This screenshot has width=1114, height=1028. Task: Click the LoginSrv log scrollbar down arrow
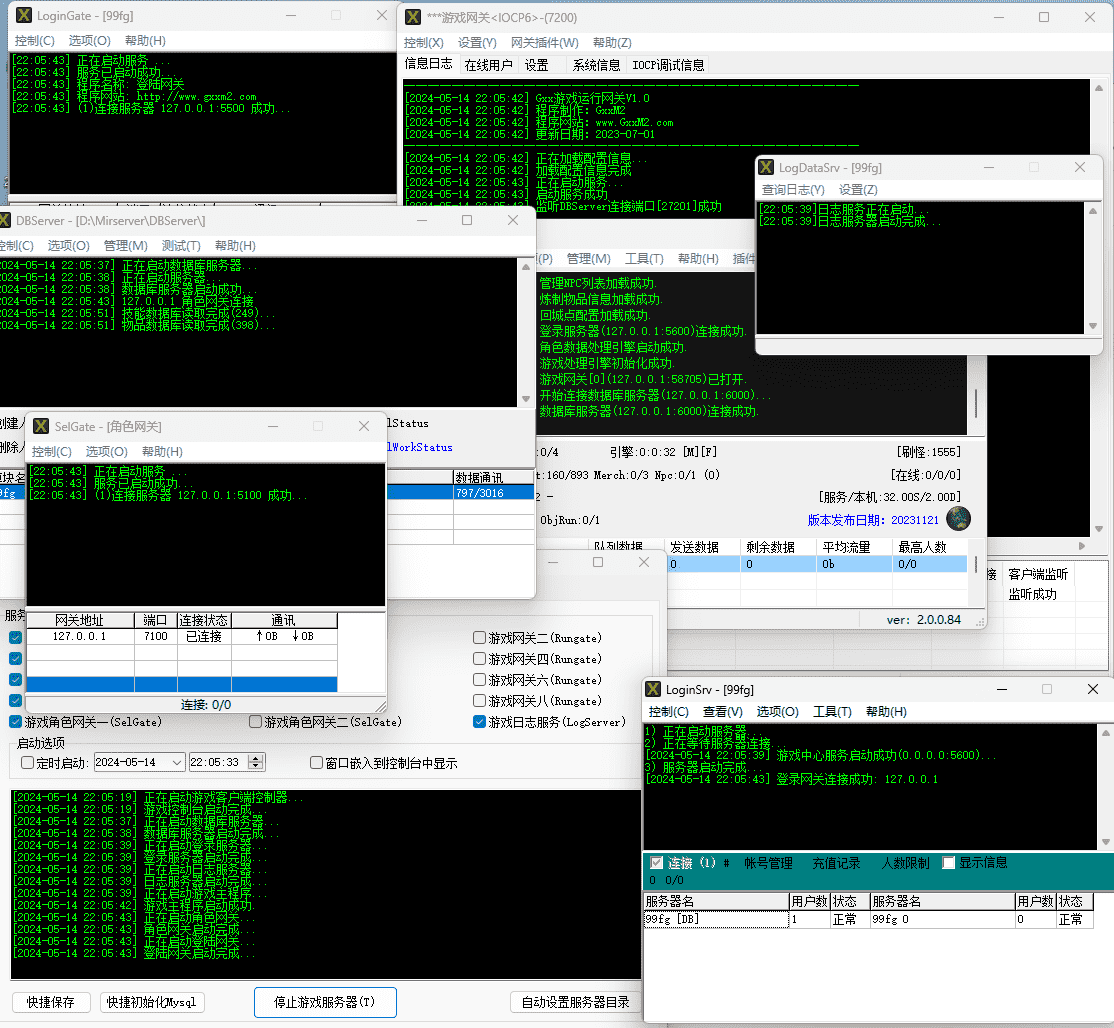[x=1105, y=841]
